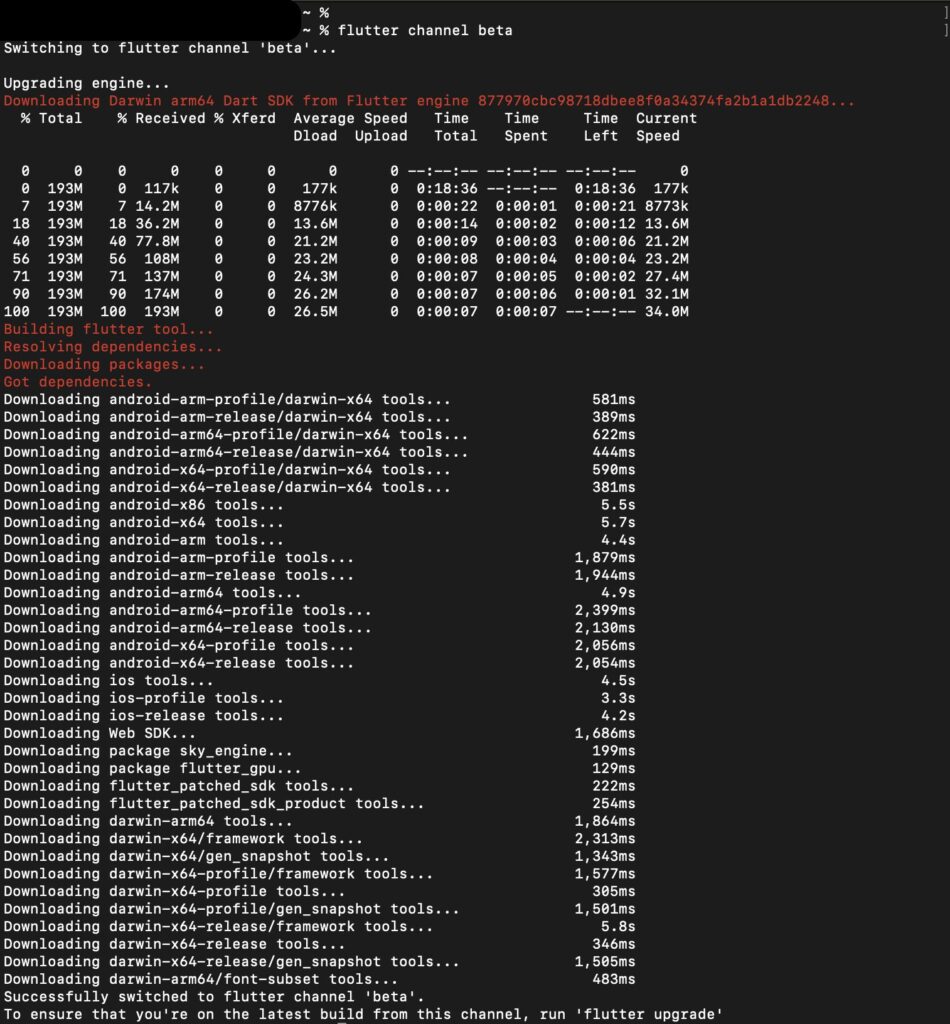Select the 'Downloading package flutter_gpu...' line
Image resolution: width=950 pixels, height=1024 pixels.
[152, 769]
